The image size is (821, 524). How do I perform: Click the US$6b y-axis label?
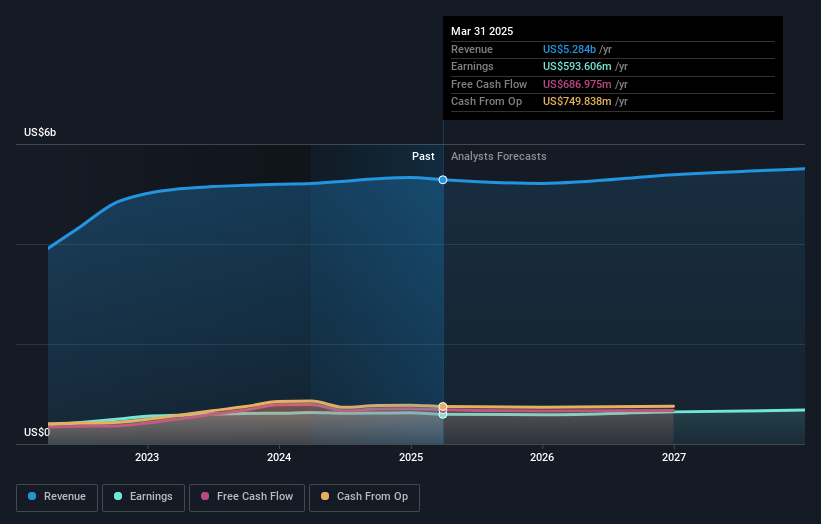40,132
